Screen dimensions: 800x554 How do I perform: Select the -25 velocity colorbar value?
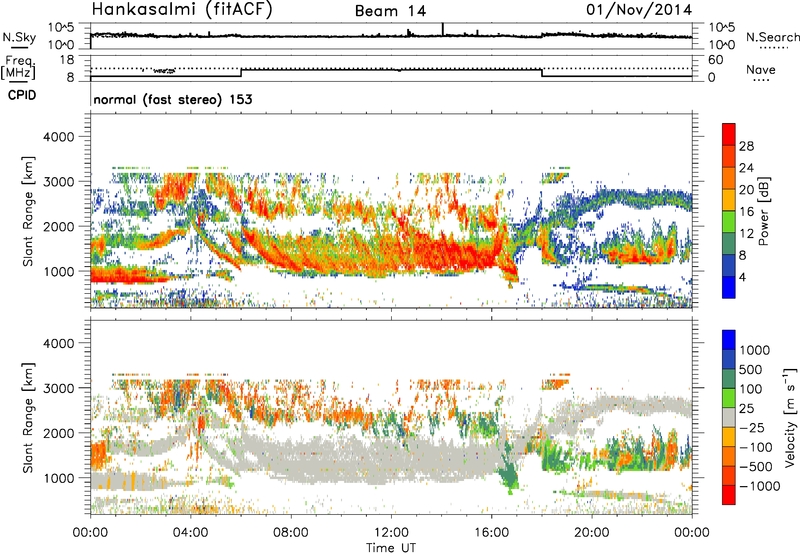(752, 427)
